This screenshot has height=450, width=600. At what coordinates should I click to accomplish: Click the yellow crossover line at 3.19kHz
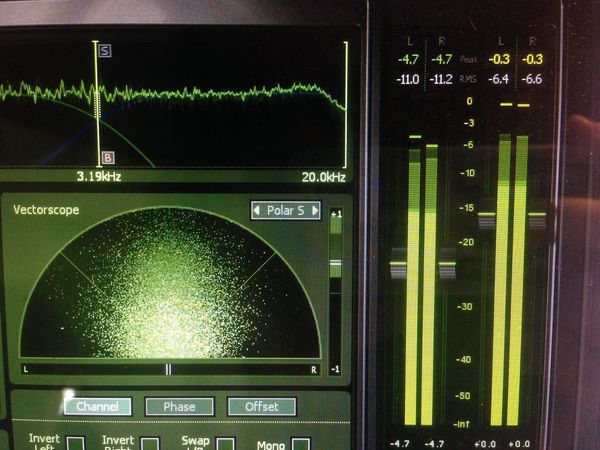(x=97, y=104)
